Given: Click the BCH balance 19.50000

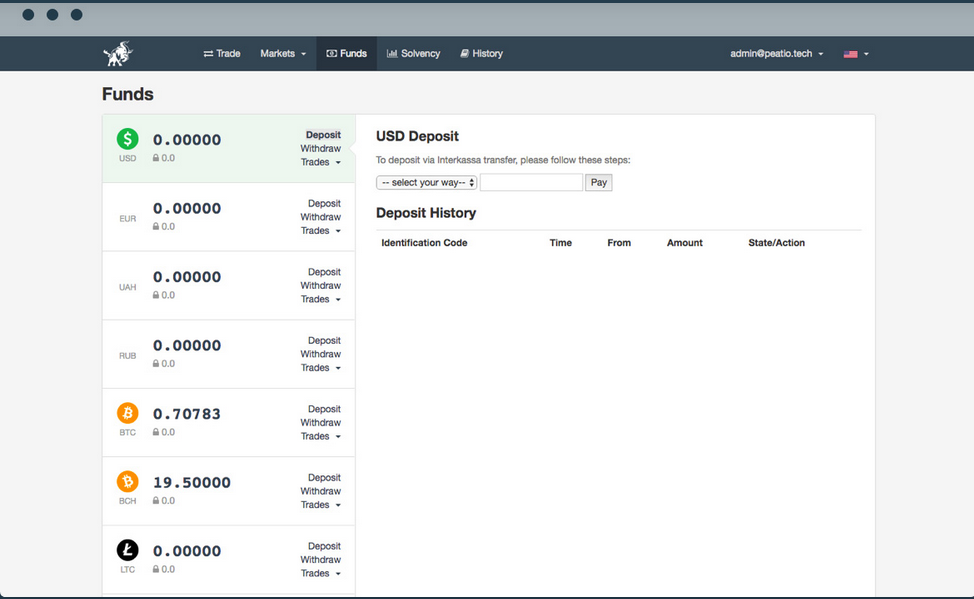Looking at the screenshot, I should 192,482.
